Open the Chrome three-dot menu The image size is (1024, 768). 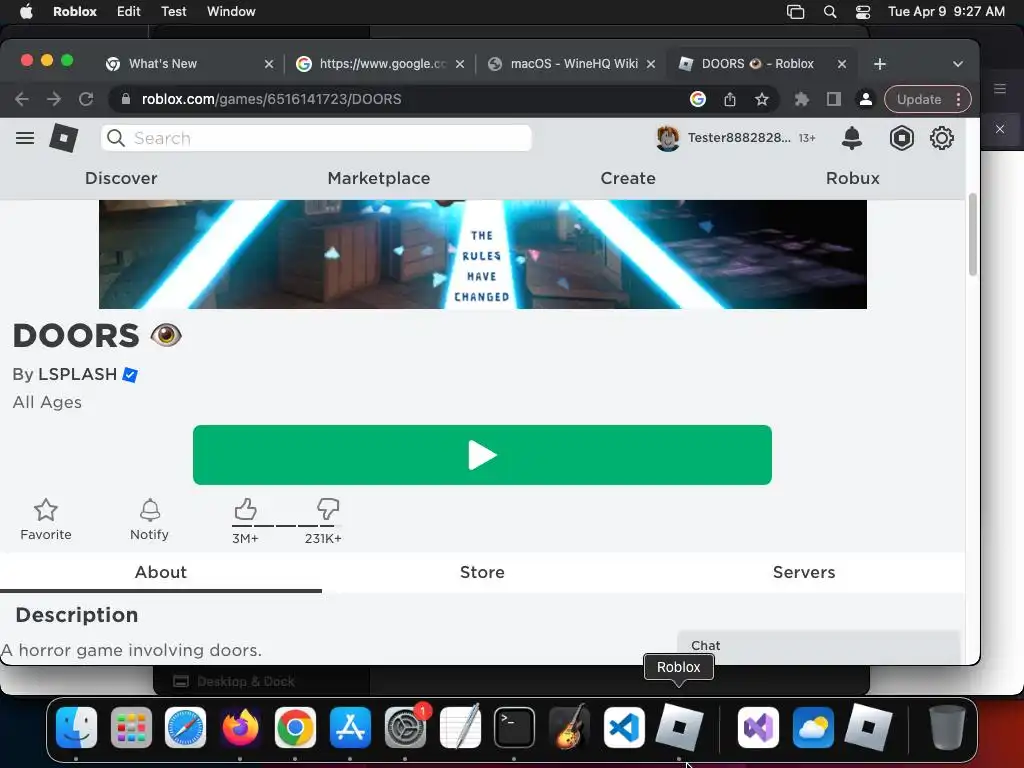[958, 99]
